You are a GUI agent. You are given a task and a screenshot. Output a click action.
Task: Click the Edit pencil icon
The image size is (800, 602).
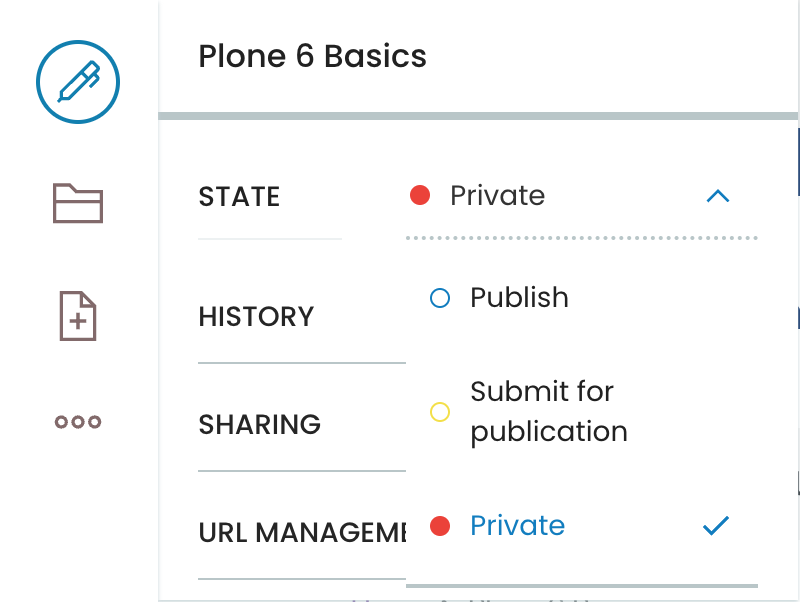click(78, 82)
